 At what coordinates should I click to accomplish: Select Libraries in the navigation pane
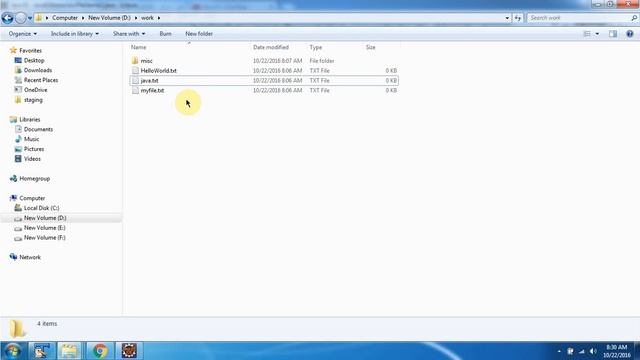tap(30, 120)
